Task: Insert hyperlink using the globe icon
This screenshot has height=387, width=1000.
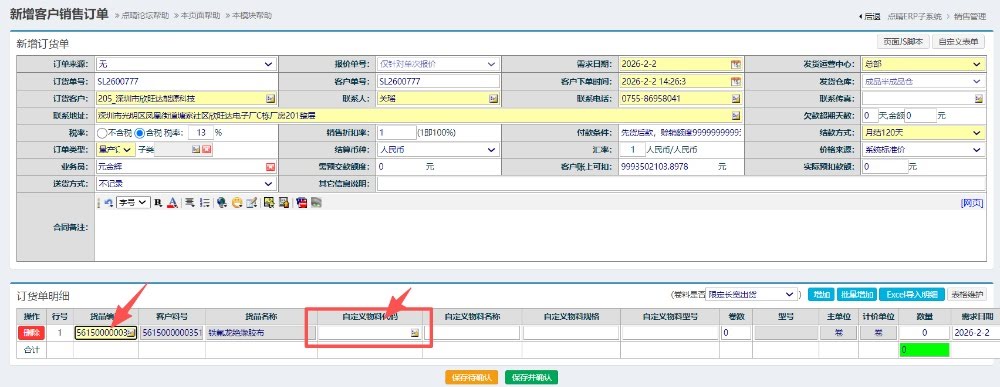Action: (x=222, y=202)
